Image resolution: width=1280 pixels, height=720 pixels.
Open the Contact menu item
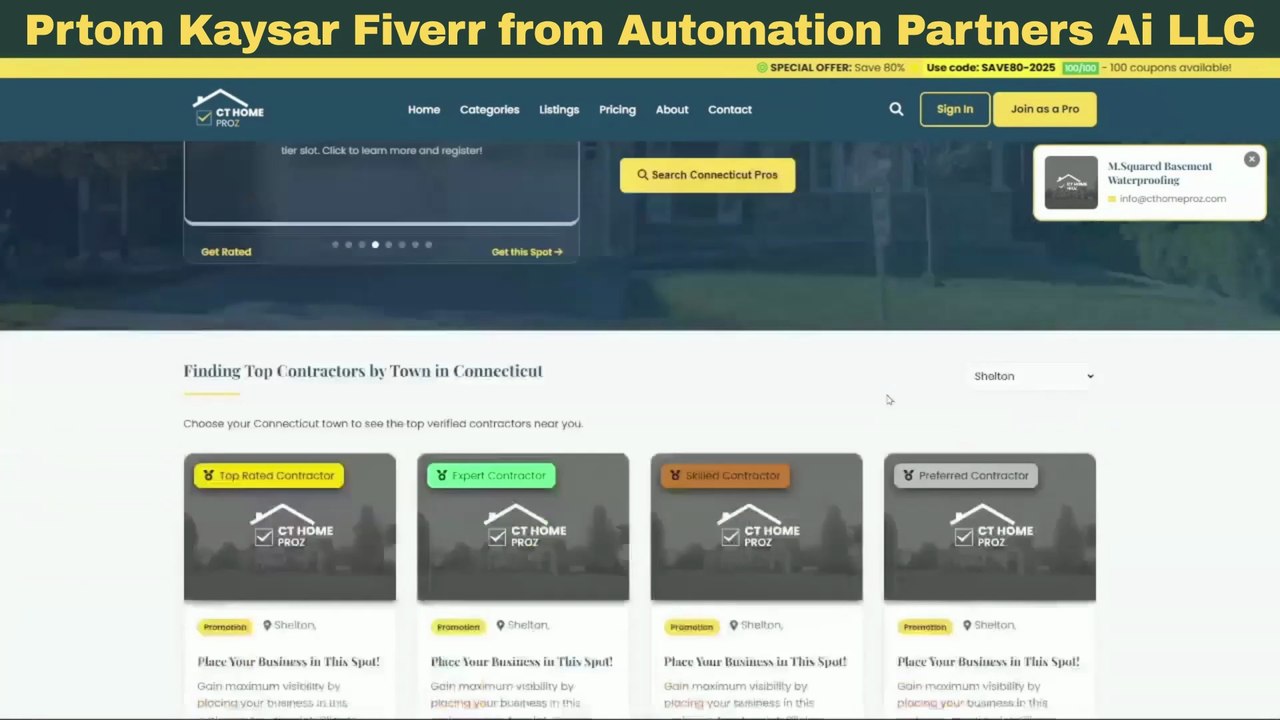[730, 110]
